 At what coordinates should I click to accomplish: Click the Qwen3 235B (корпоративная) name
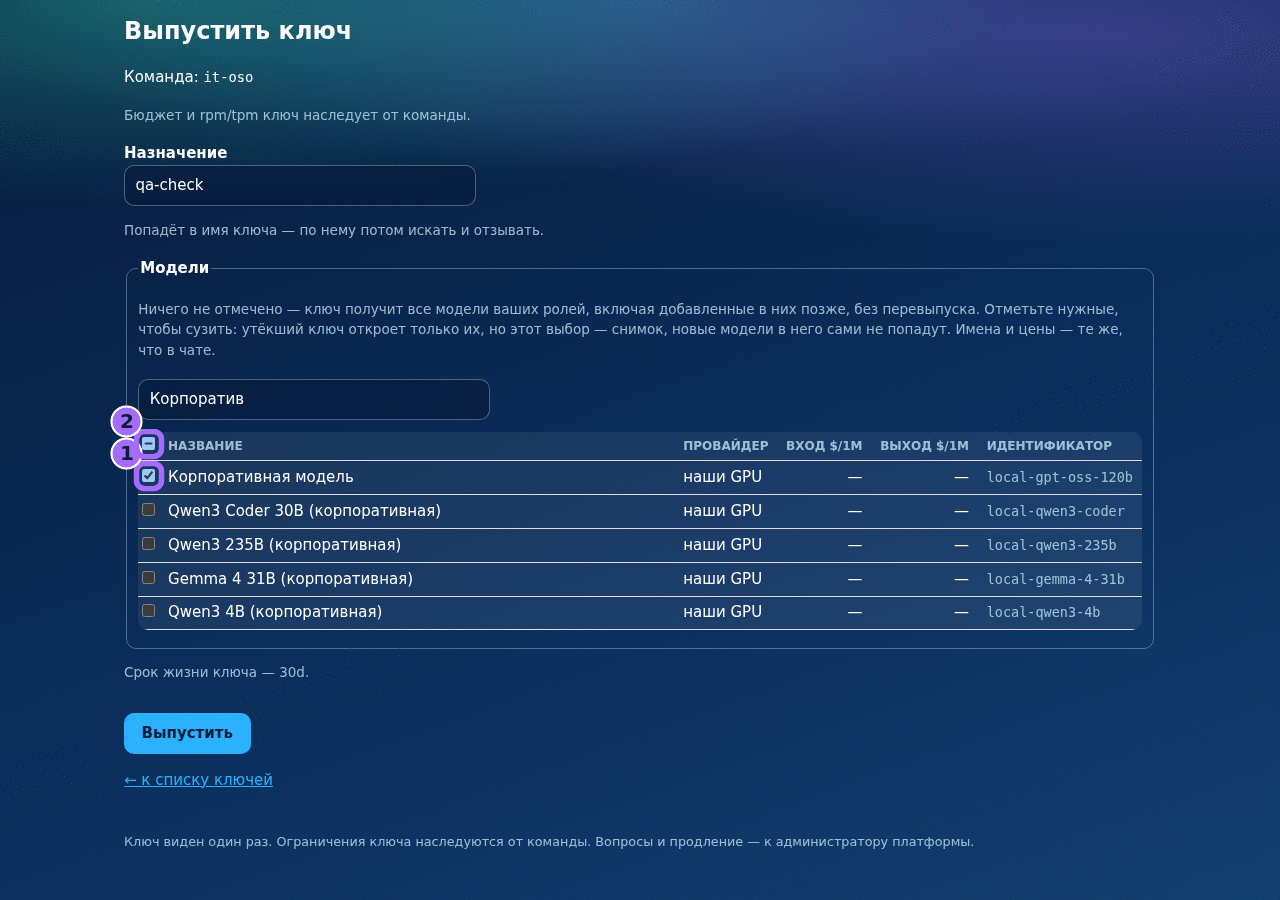(284, 545)
